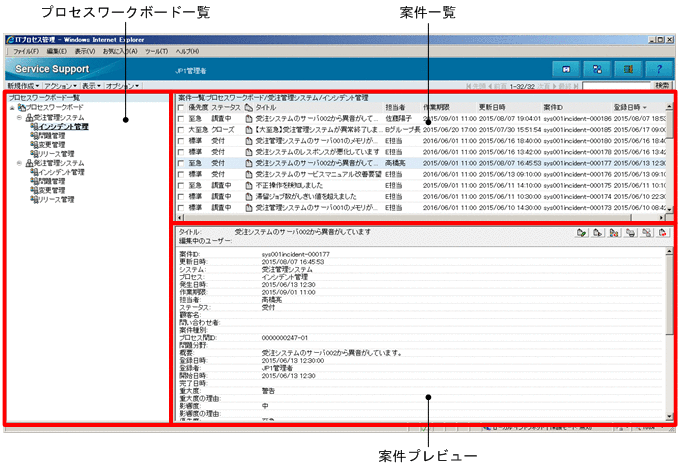Click the document icon in the タイトル column header

click(x=249, y=107)
